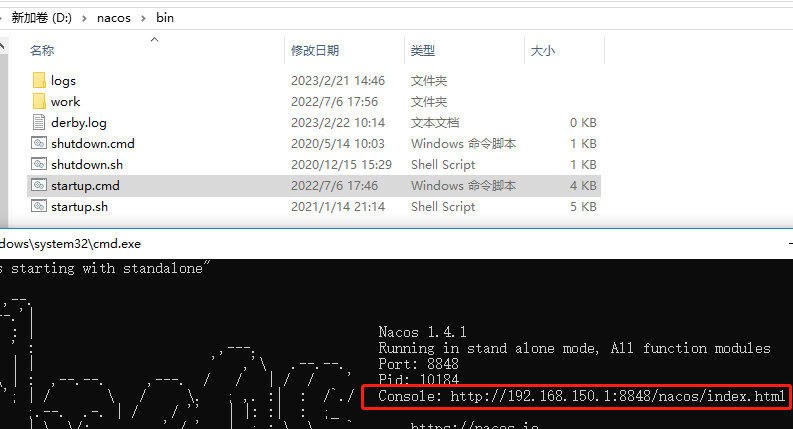Open the logs folder icon
The height and width of the screenshot is (429, 793).
(39, 80)
